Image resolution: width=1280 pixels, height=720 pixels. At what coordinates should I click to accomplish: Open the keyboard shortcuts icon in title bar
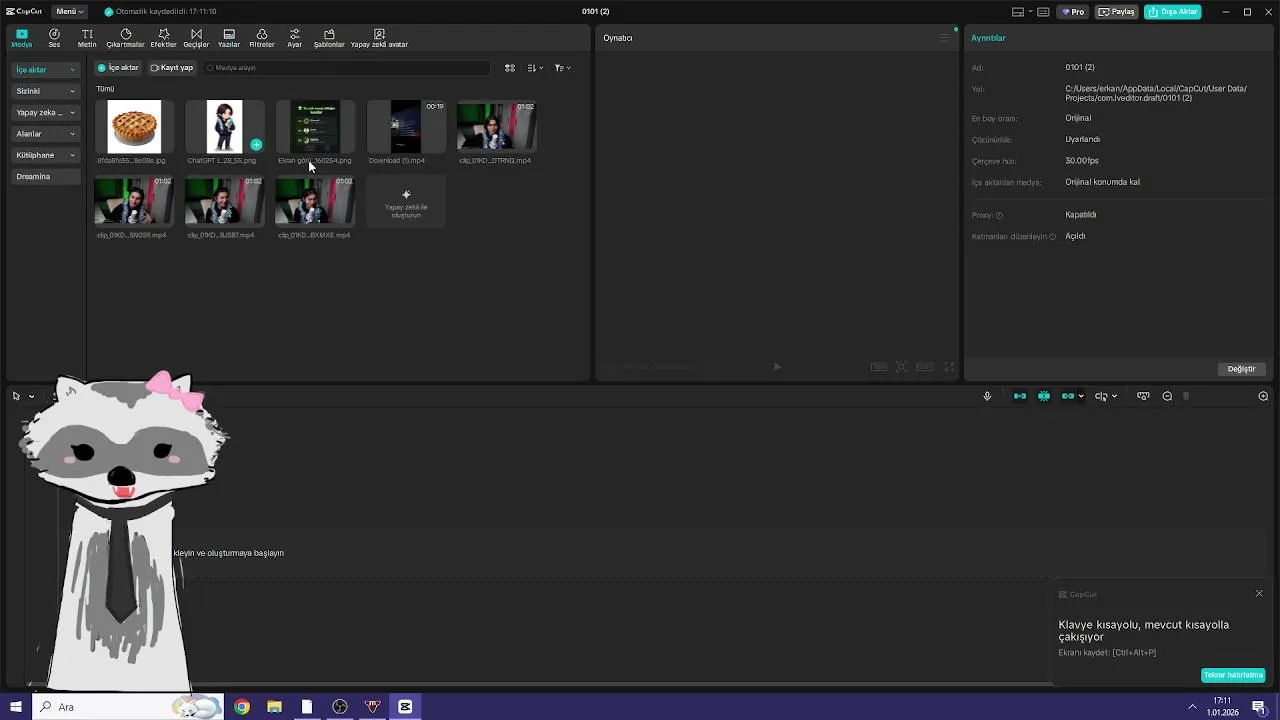(1044, 12)
